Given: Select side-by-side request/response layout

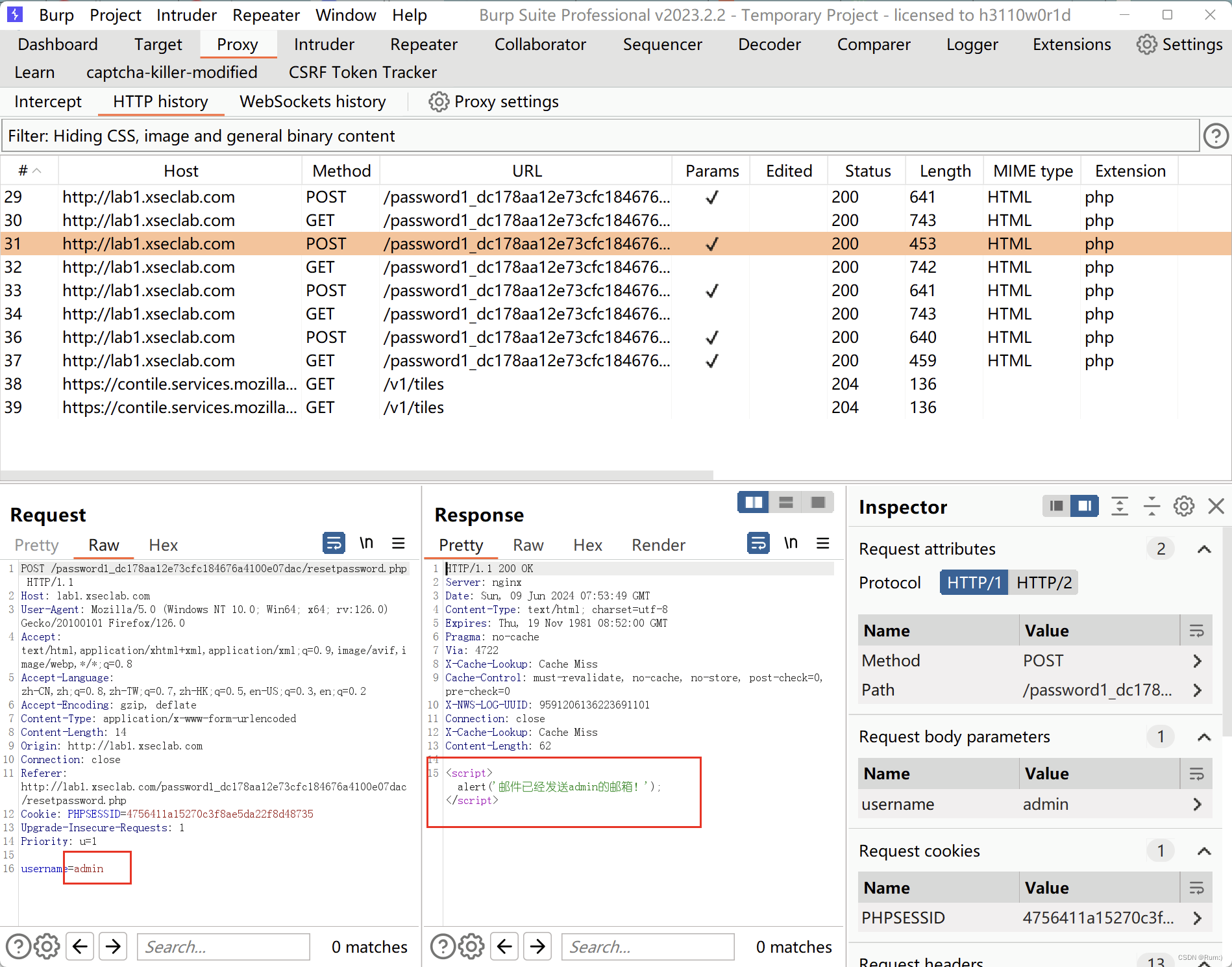Looking at the screenshot, I should (754, 502).
